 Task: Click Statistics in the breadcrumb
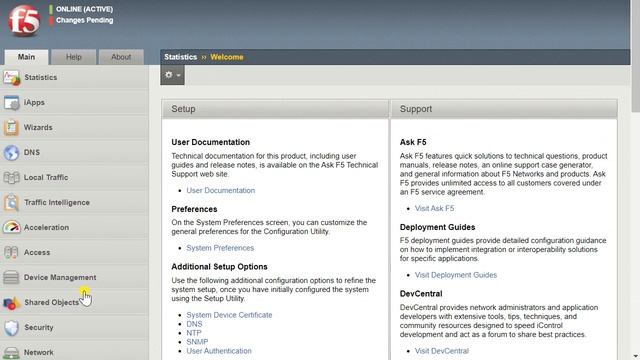(x=180, y=57)
